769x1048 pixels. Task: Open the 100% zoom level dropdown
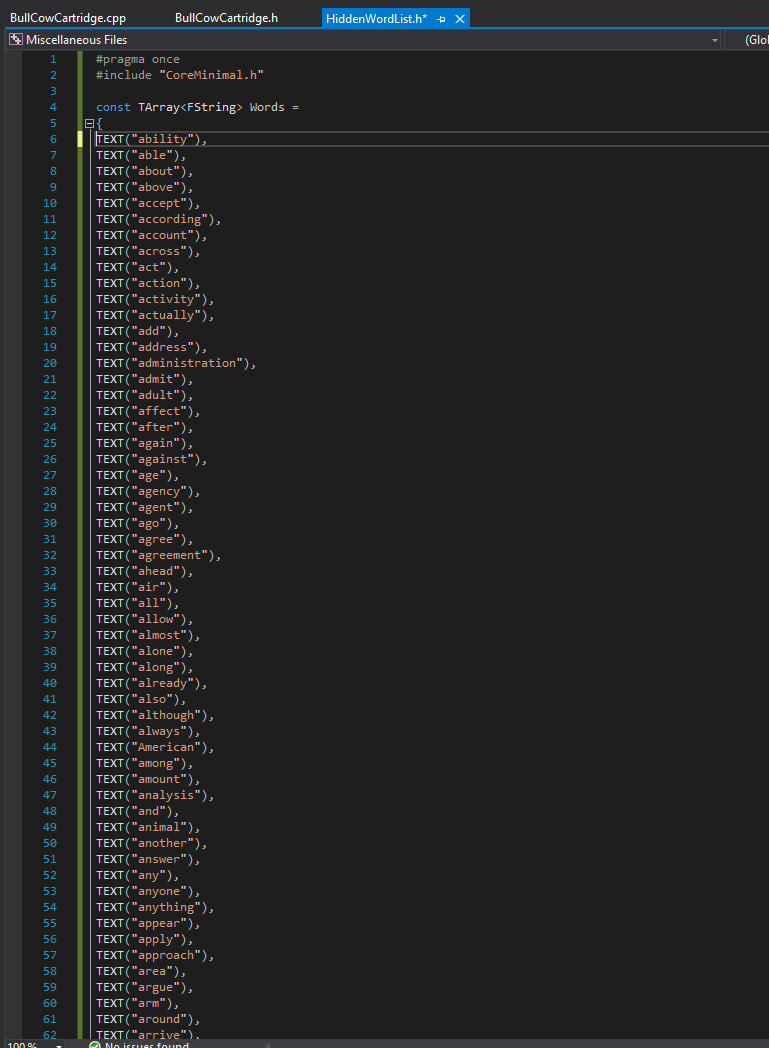[x=58, y=1044]
